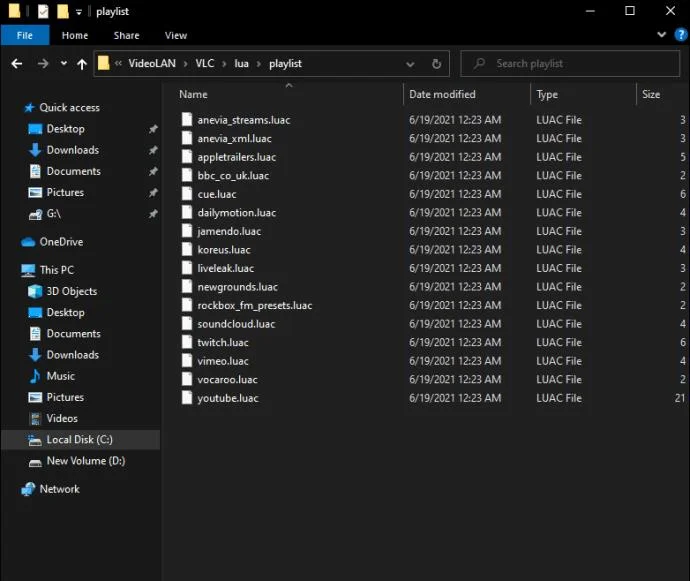Open the recent locations dropdown arrow

pos(64,63)
